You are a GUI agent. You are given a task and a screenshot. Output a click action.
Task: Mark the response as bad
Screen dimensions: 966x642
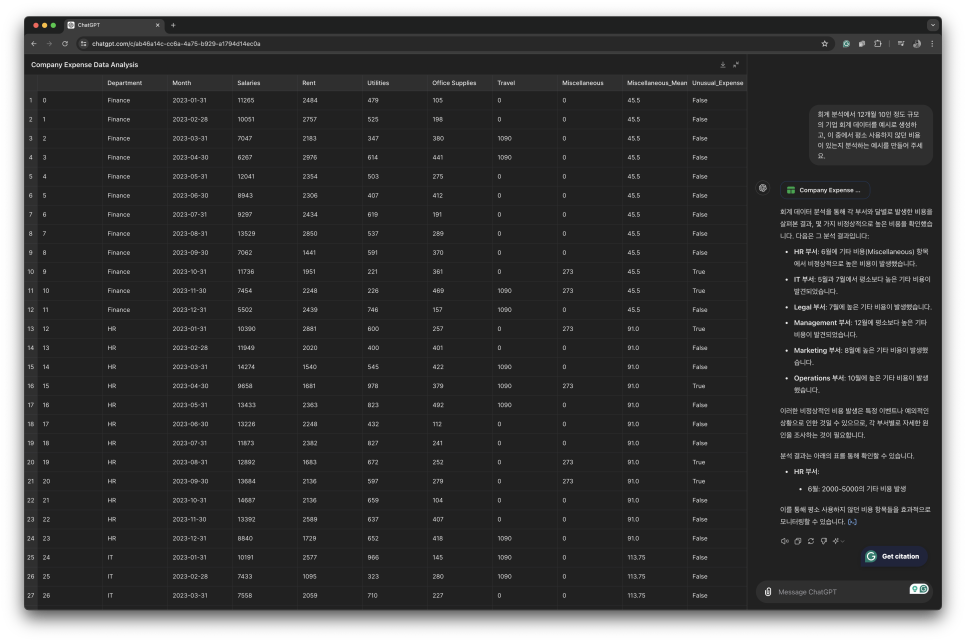pyautogui.click(x=824, y=541)
